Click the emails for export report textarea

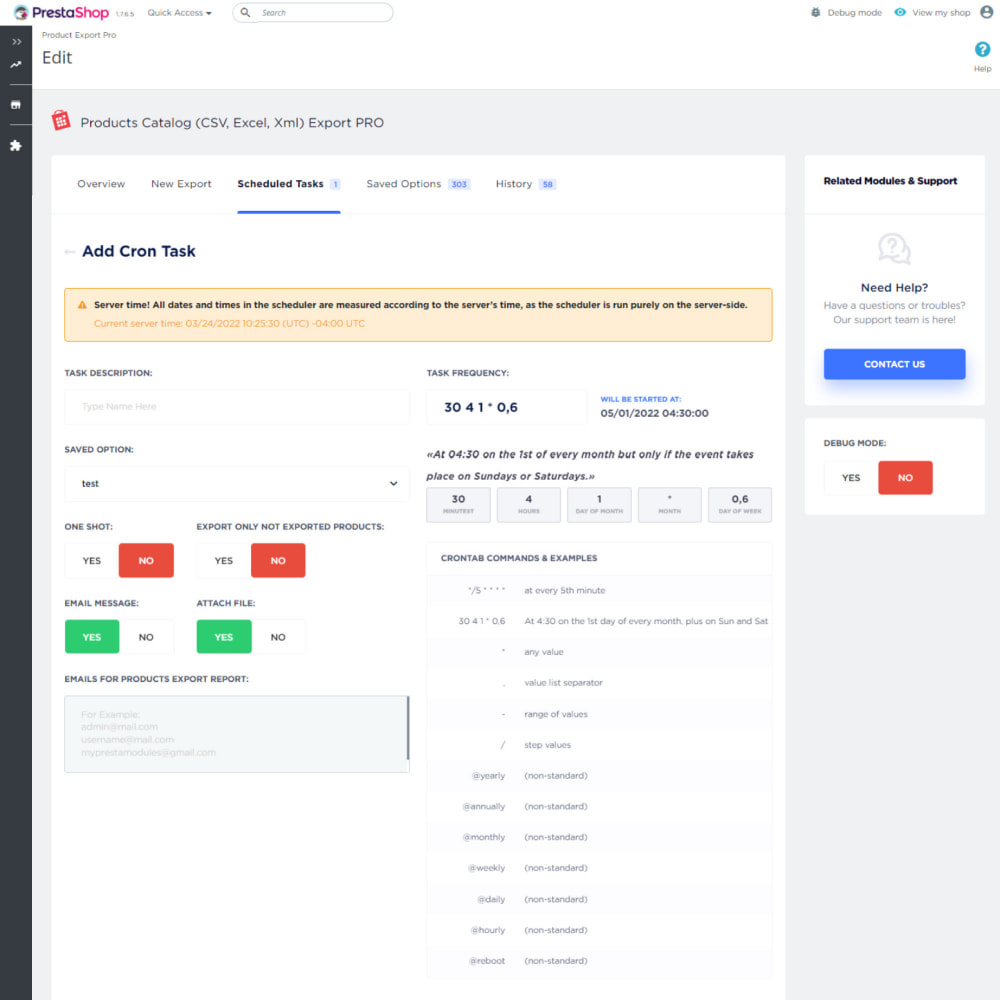[236, 734]
